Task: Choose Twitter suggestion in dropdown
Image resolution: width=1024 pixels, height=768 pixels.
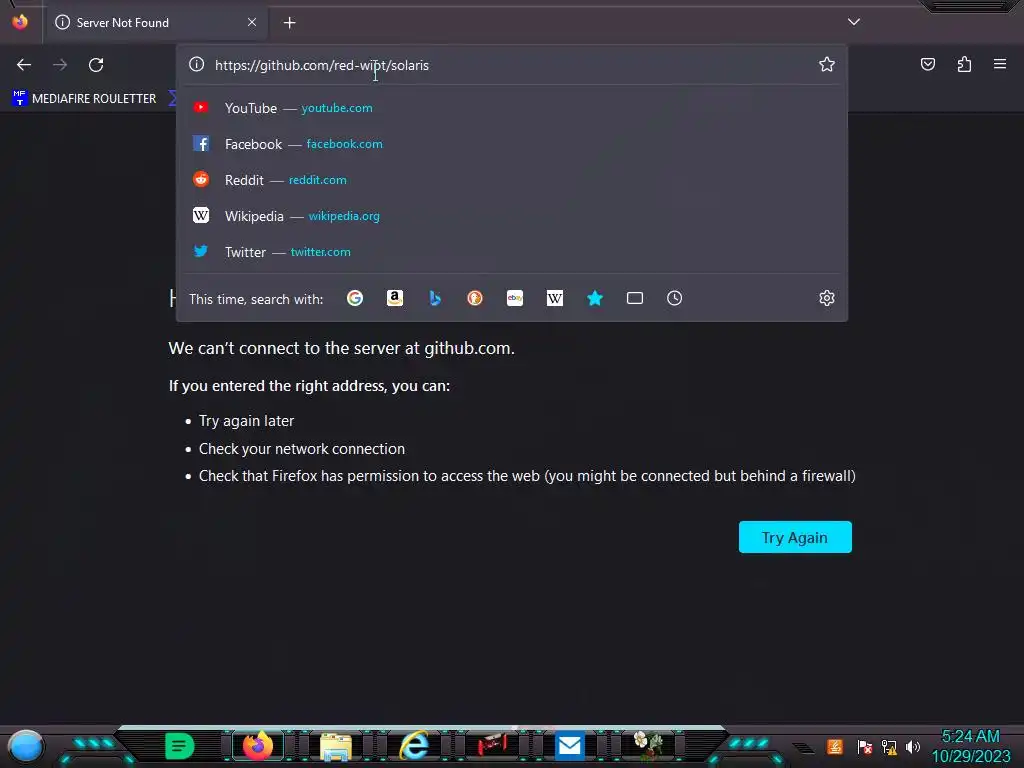Action: [512, 251]
